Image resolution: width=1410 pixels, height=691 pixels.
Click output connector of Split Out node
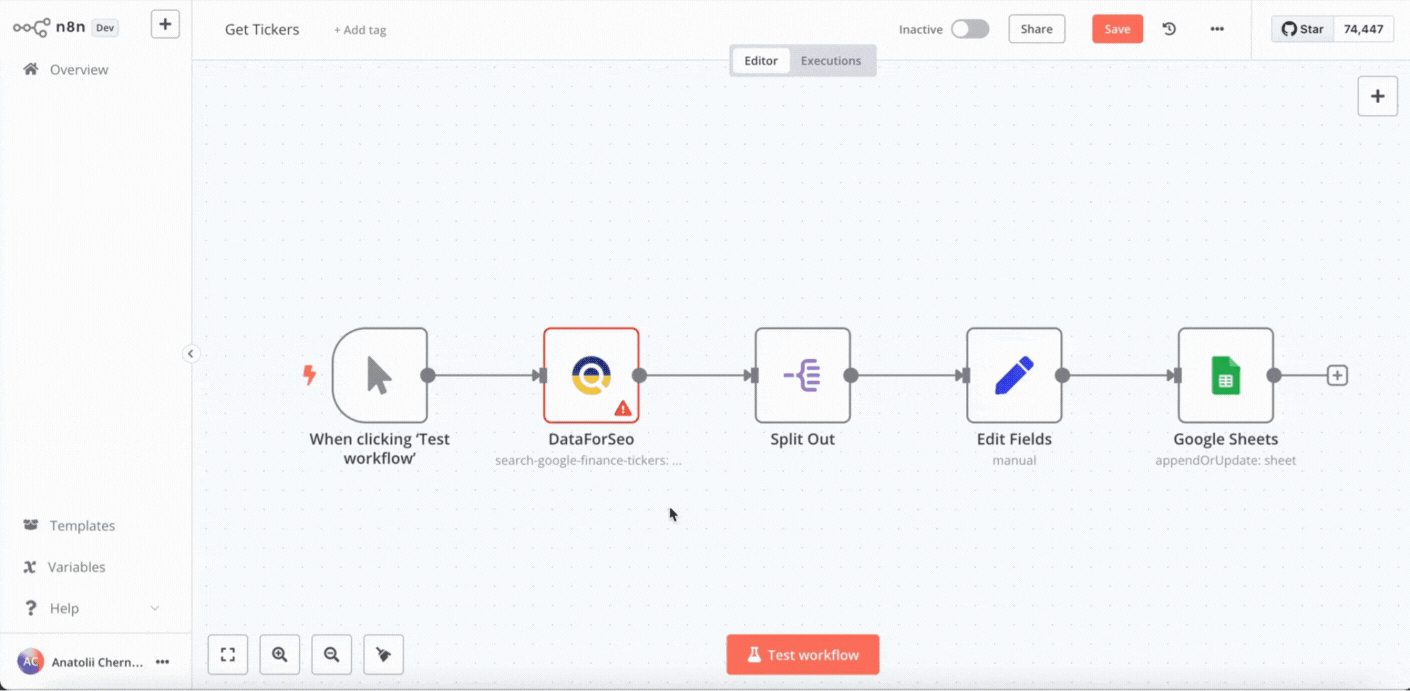(851, 376)
